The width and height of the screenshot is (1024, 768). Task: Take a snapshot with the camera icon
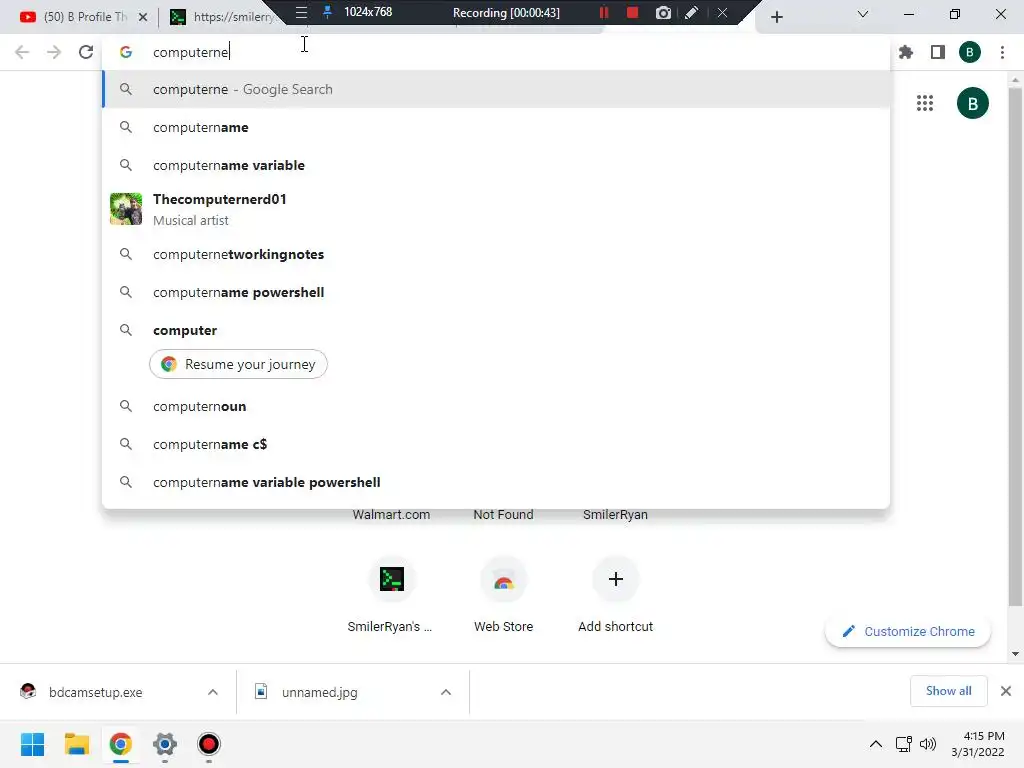[663, 12]
